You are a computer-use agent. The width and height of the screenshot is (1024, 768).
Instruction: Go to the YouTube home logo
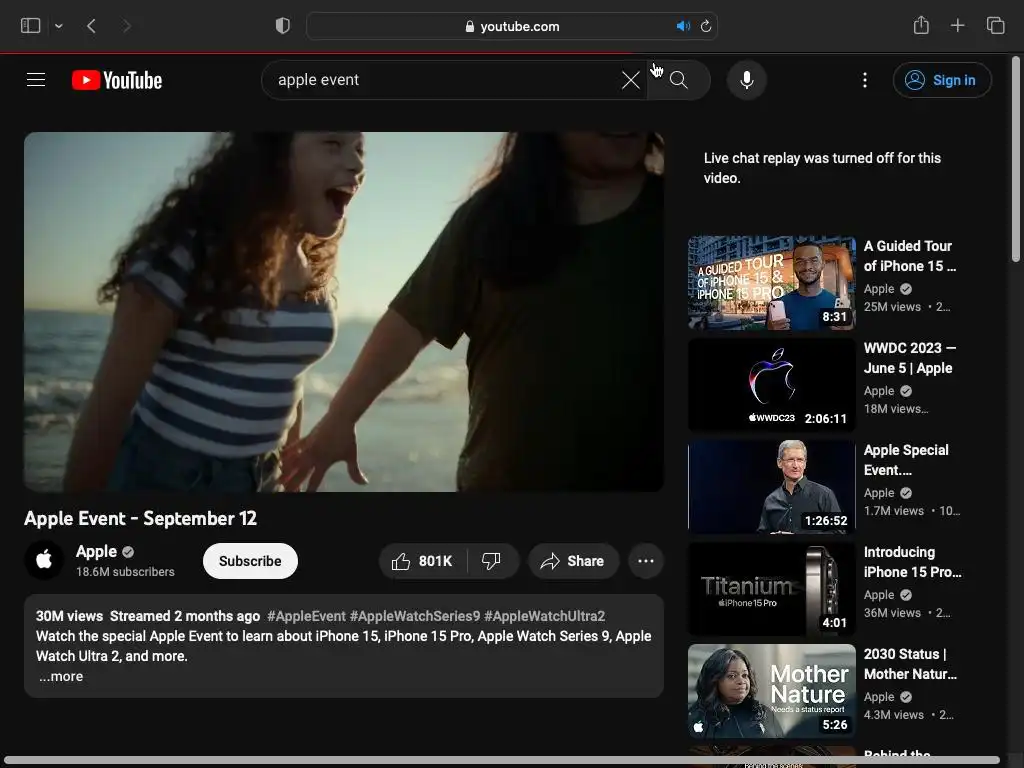pos(117,80)
